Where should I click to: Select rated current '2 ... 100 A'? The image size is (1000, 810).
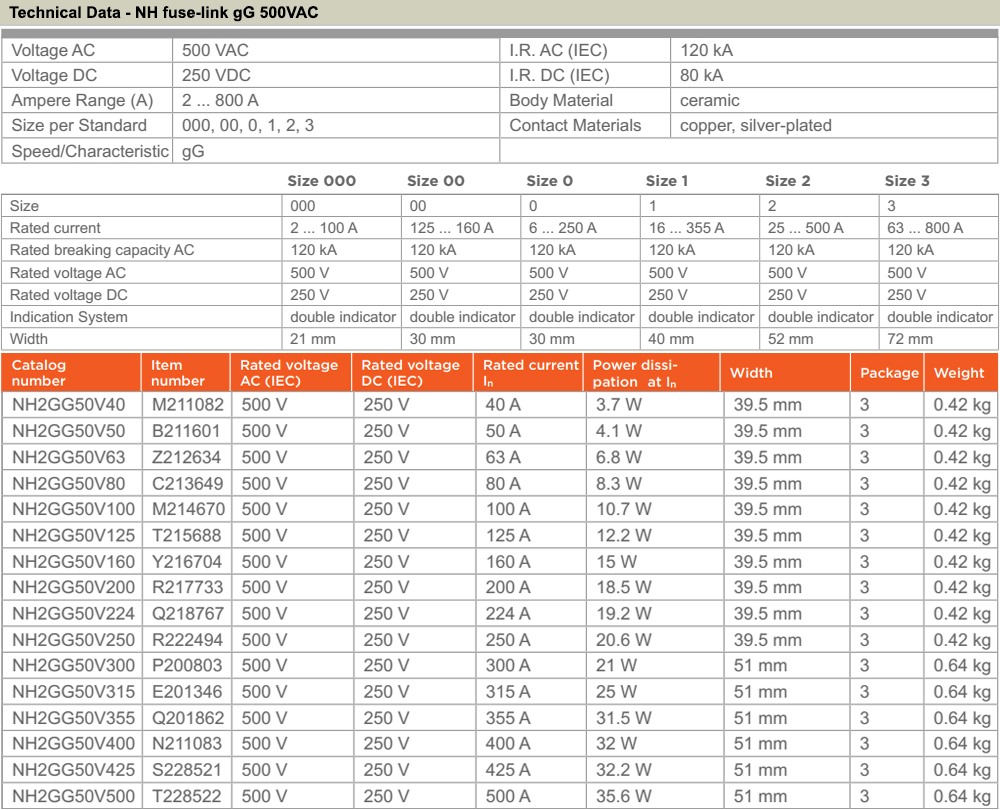[324, 228]
